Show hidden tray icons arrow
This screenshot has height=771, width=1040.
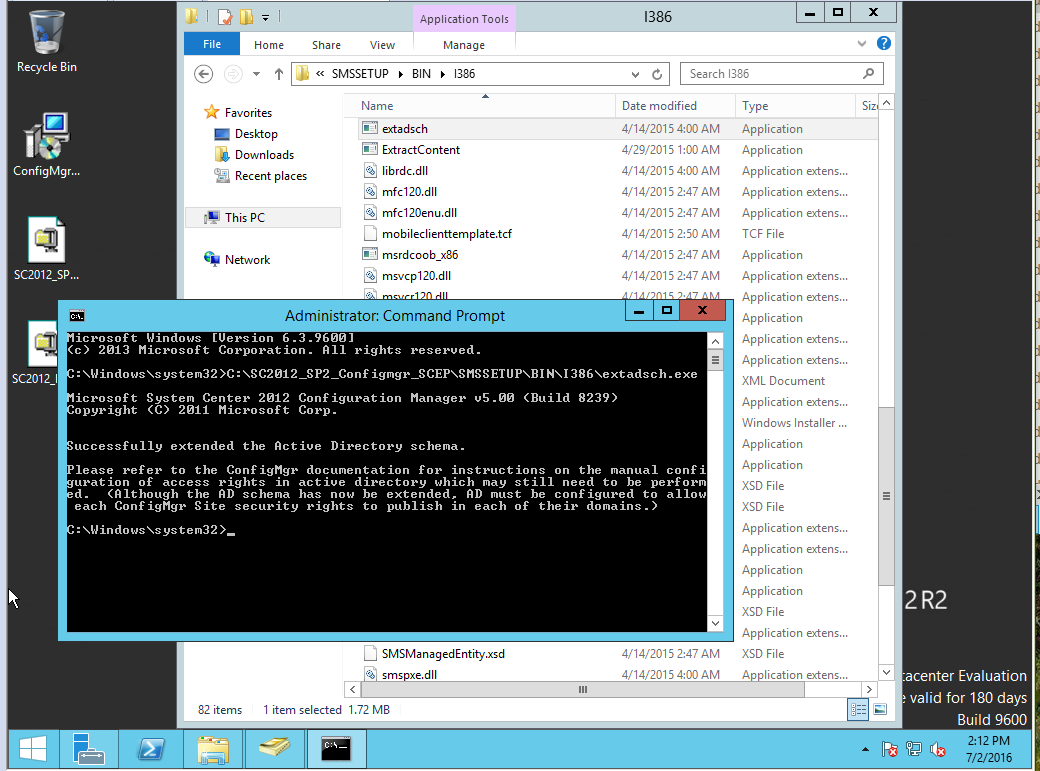coord(865,749)
